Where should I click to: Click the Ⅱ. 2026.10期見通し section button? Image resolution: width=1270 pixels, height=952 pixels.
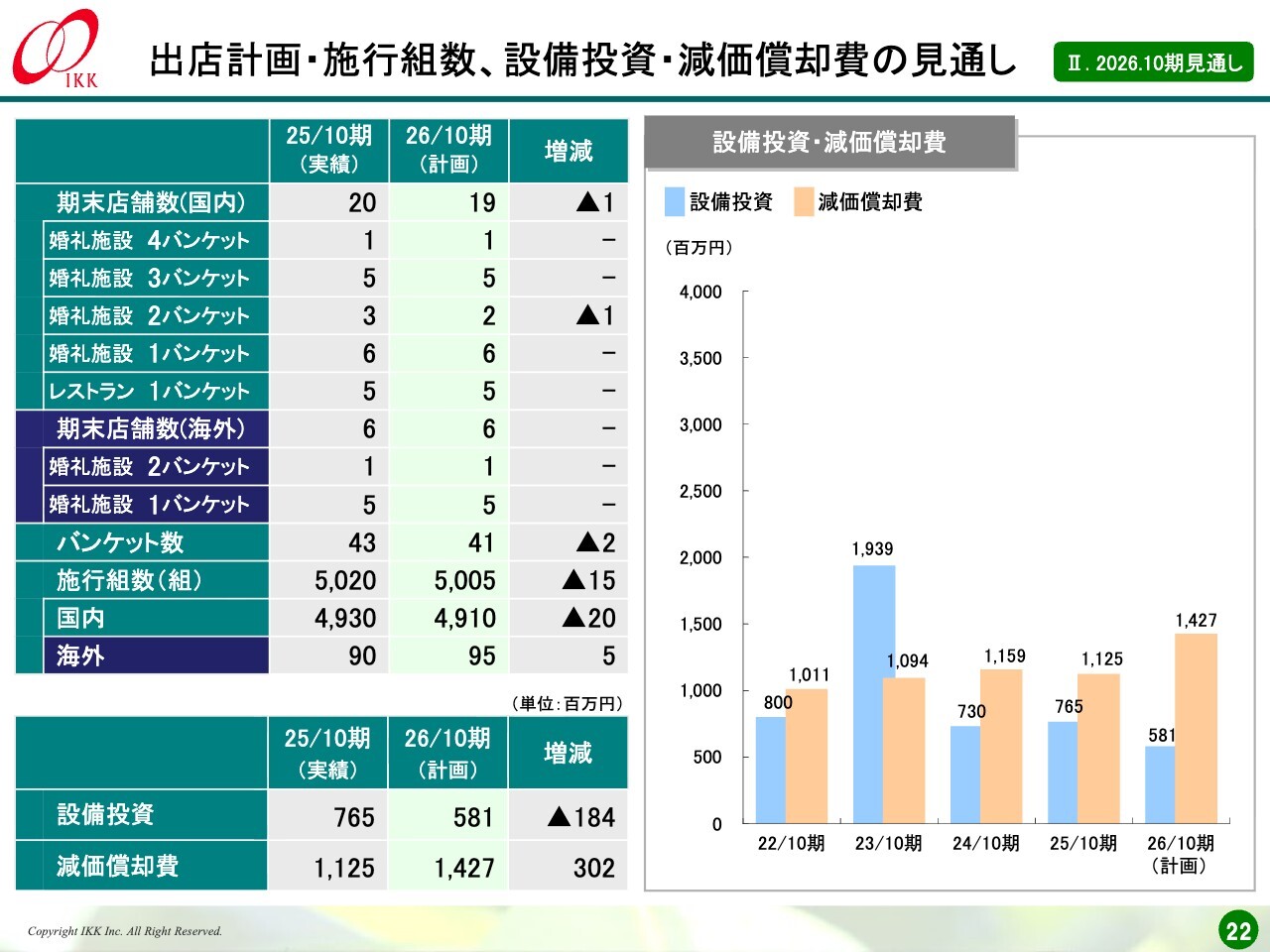pos(1153,62)
